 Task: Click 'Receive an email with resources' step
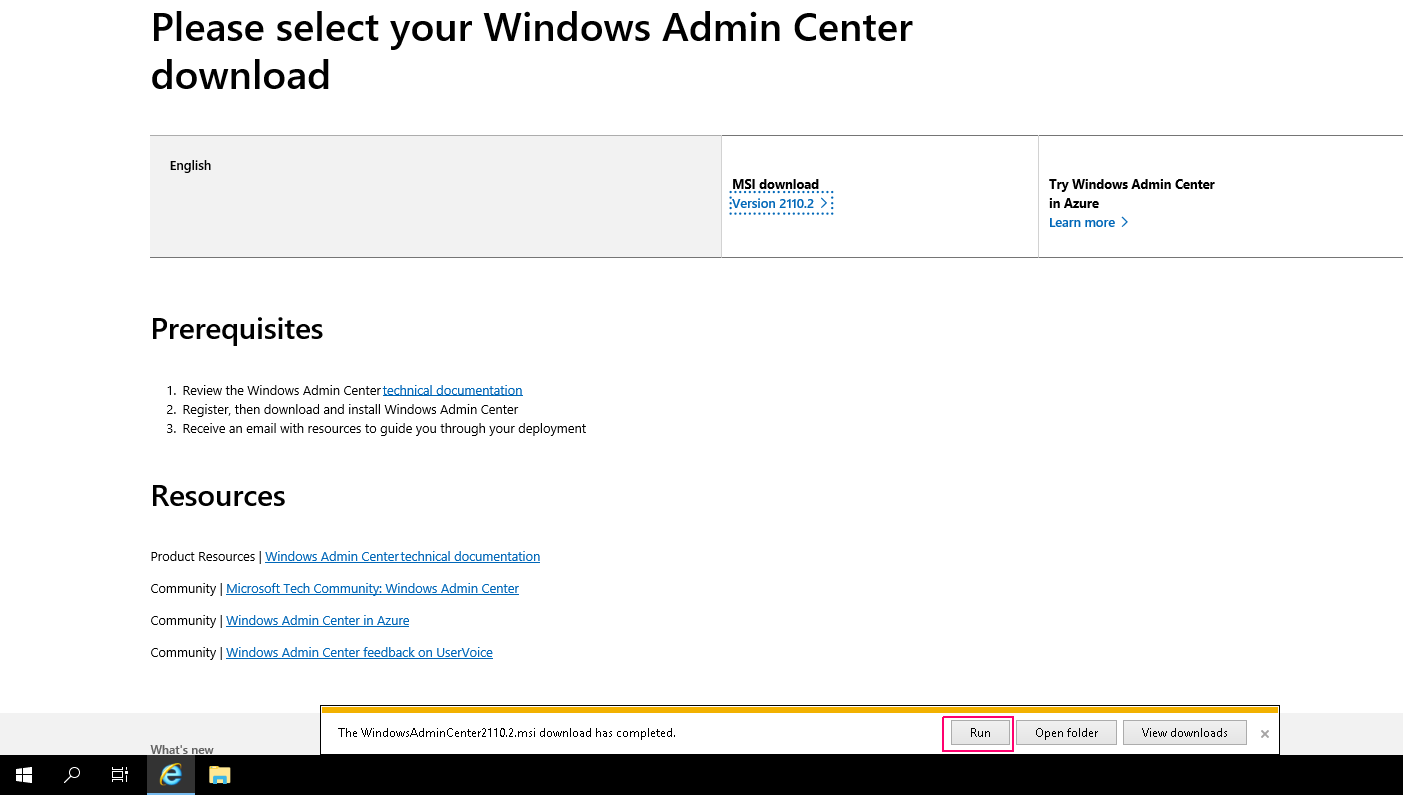click(384, 429)
